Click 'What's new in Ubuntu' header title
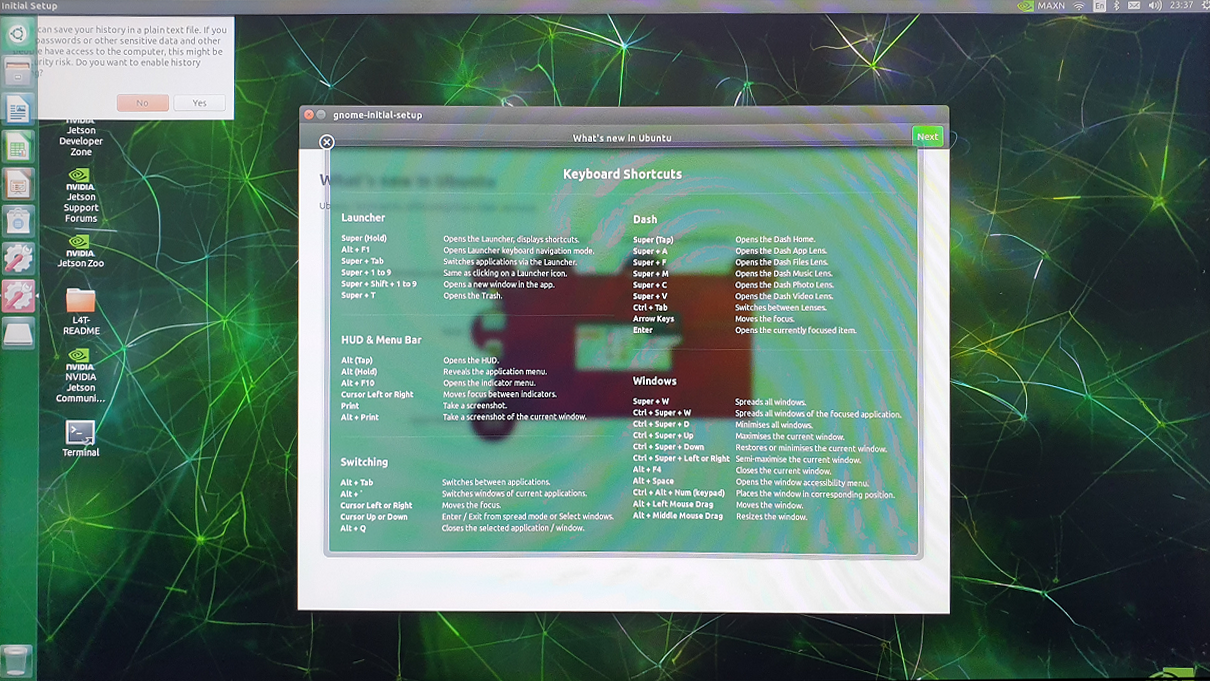The image size is (1210, 681). tap(622, 138)
